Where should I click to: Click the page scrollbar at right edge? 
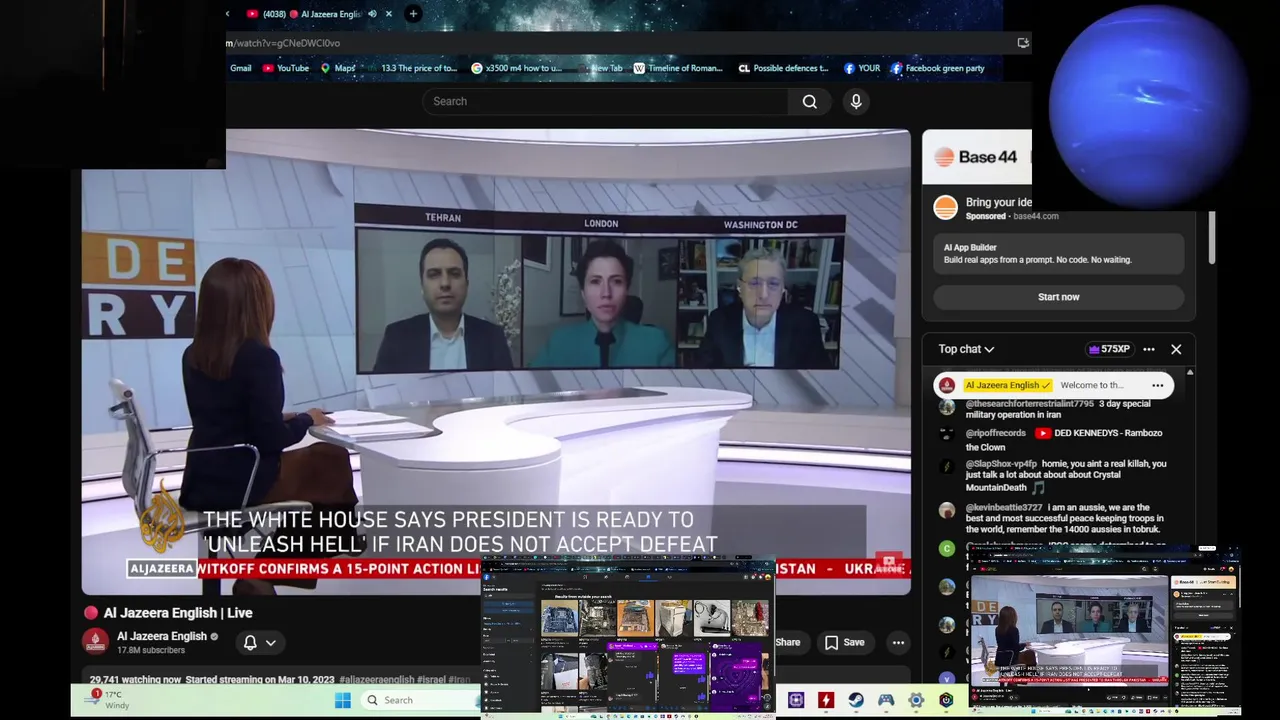tap(1212, 238)
